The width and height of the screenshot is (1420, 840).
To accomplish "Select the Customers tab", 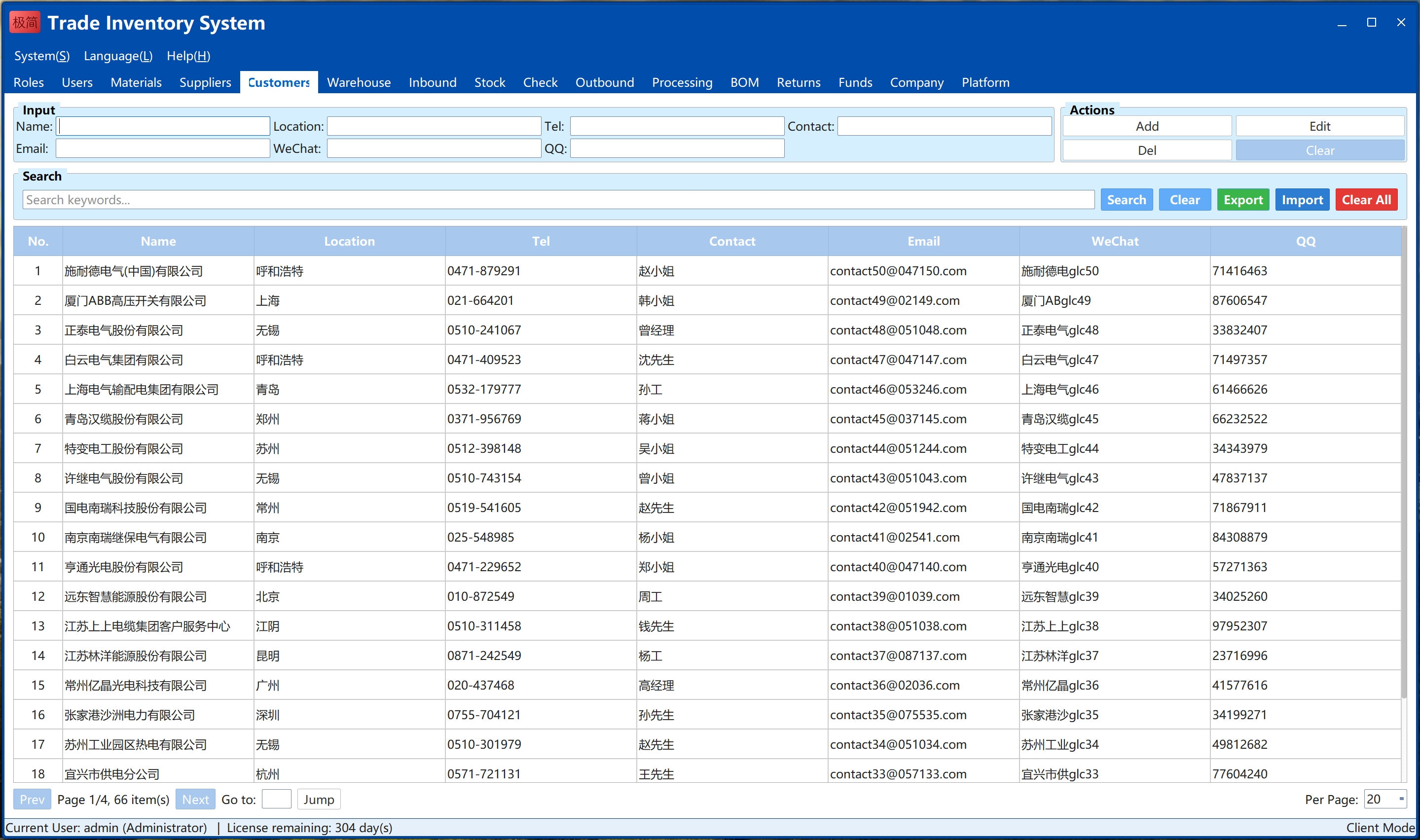I will pos(279,83).
